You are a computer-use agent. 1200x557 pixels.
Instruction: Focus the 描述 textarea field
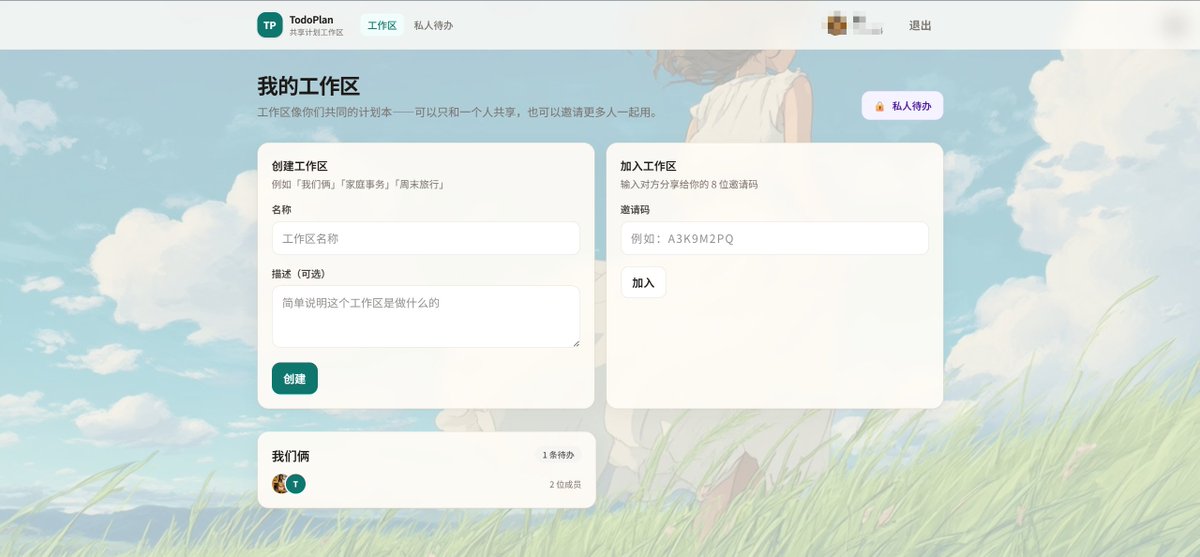click(x=426, y=317)
